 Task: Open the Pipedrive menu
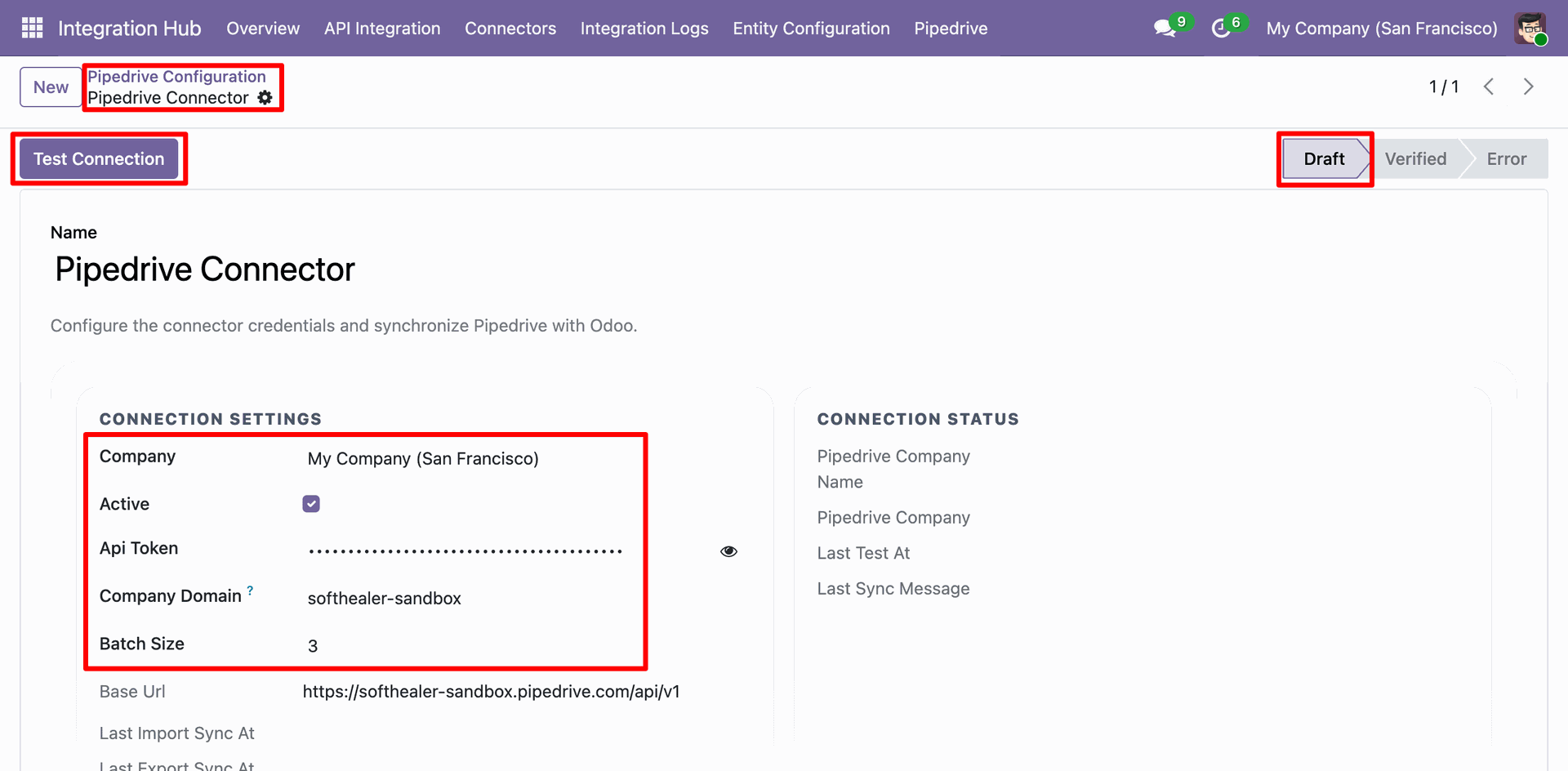pyautogui.click(x=951, y=28)
